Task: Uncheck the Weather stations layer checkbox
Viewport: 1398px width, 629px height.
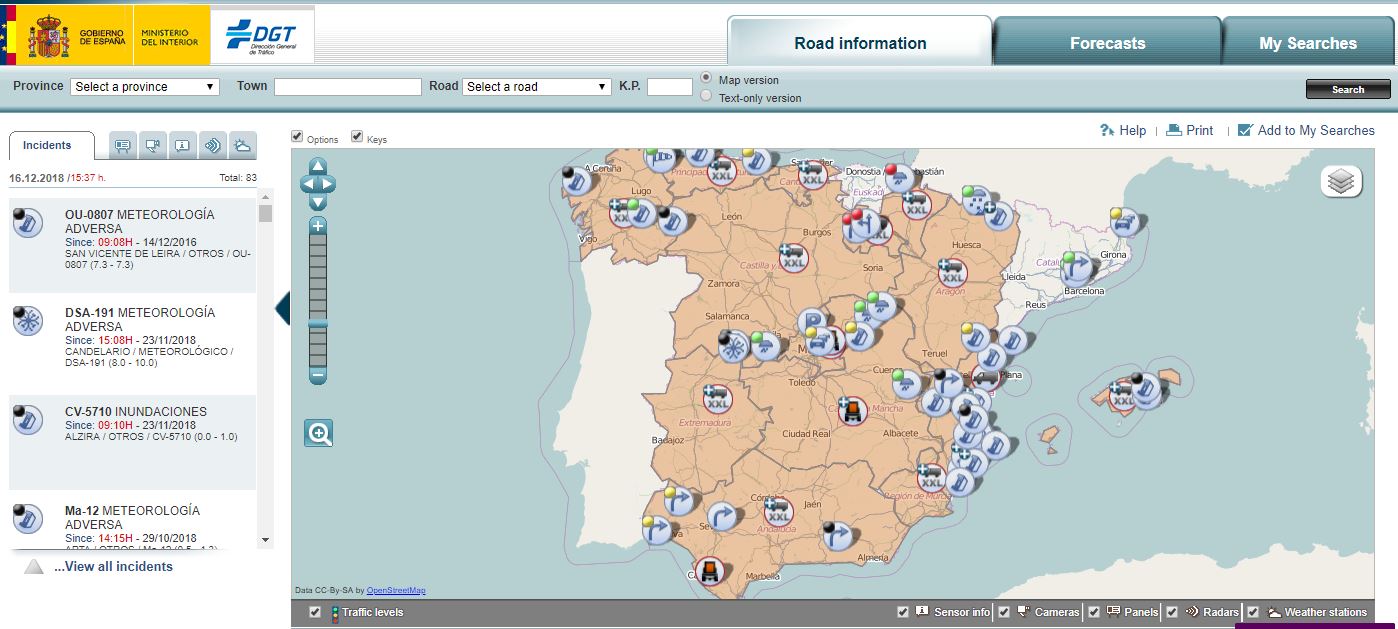Action: tap(1253, 612)
